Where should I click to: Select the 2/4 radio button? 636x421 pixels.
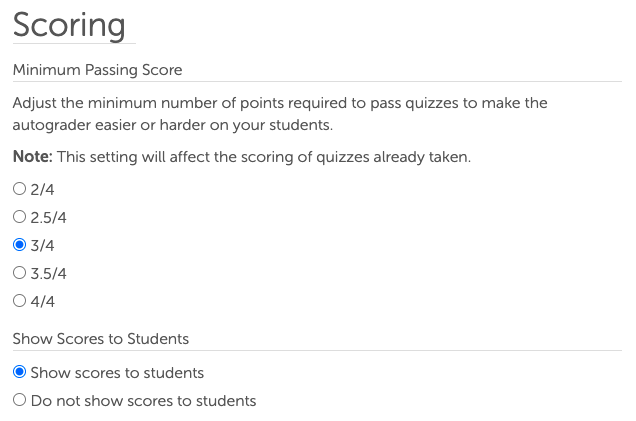click(x=19, y=189)
